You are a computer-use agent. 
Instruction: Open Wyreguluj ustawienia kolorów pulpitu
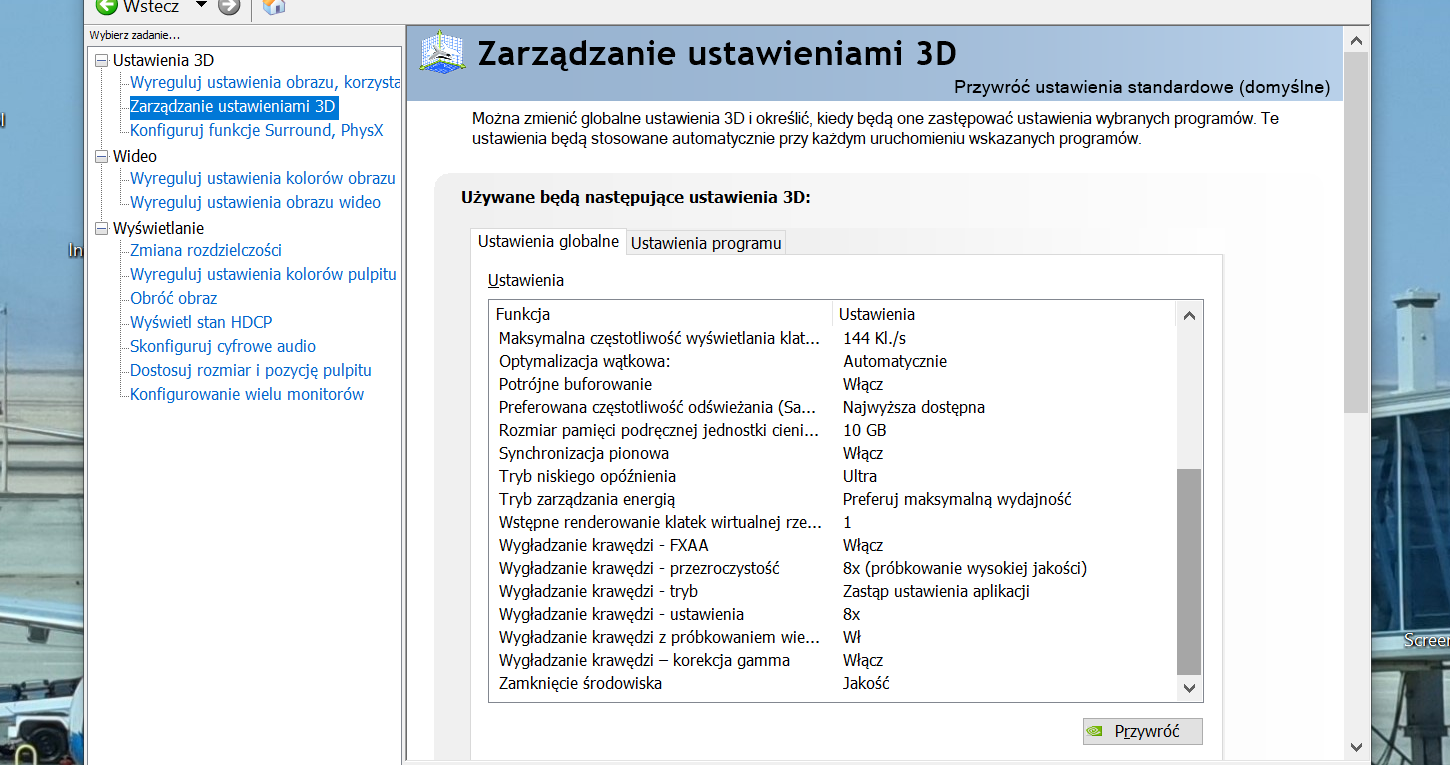(264, 274)
